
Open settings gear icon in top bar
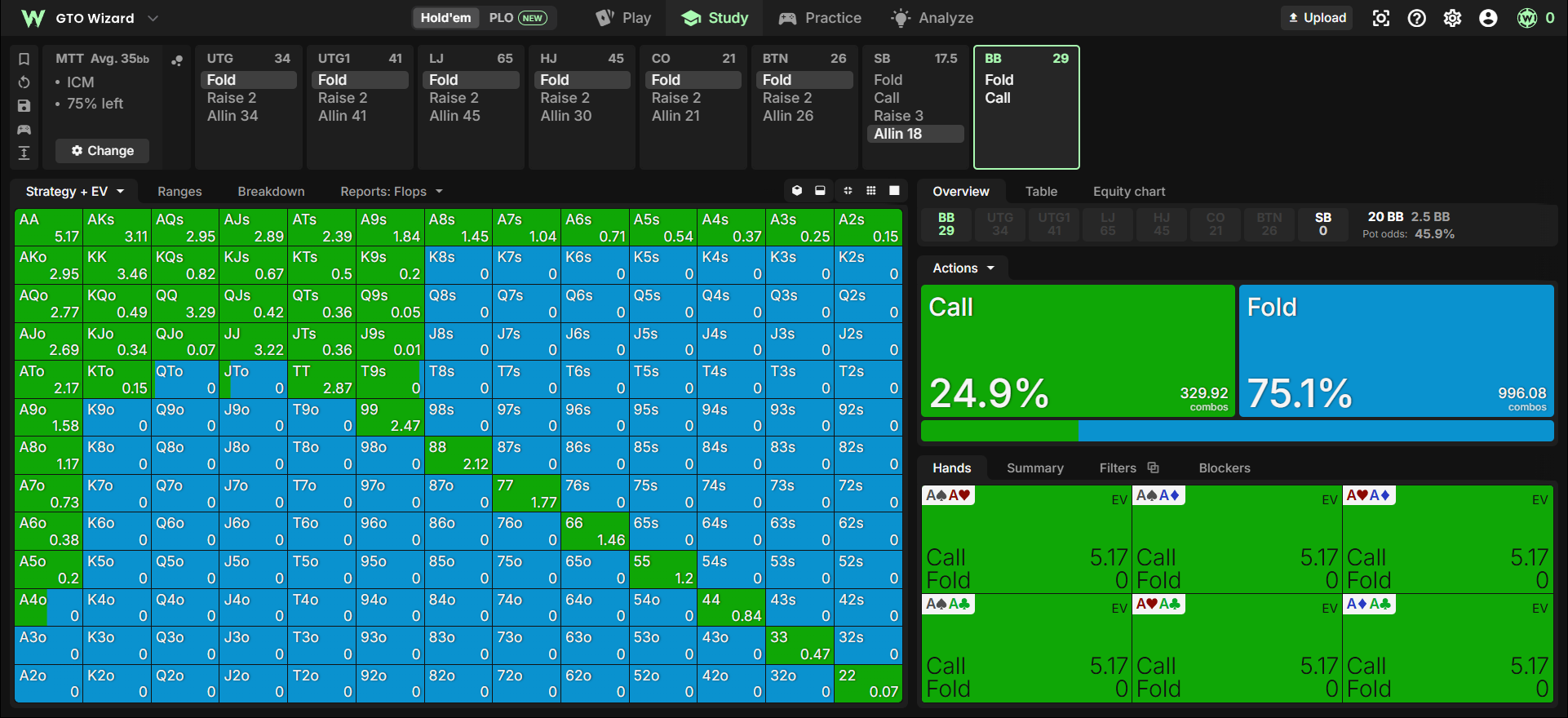point(1453,18)
